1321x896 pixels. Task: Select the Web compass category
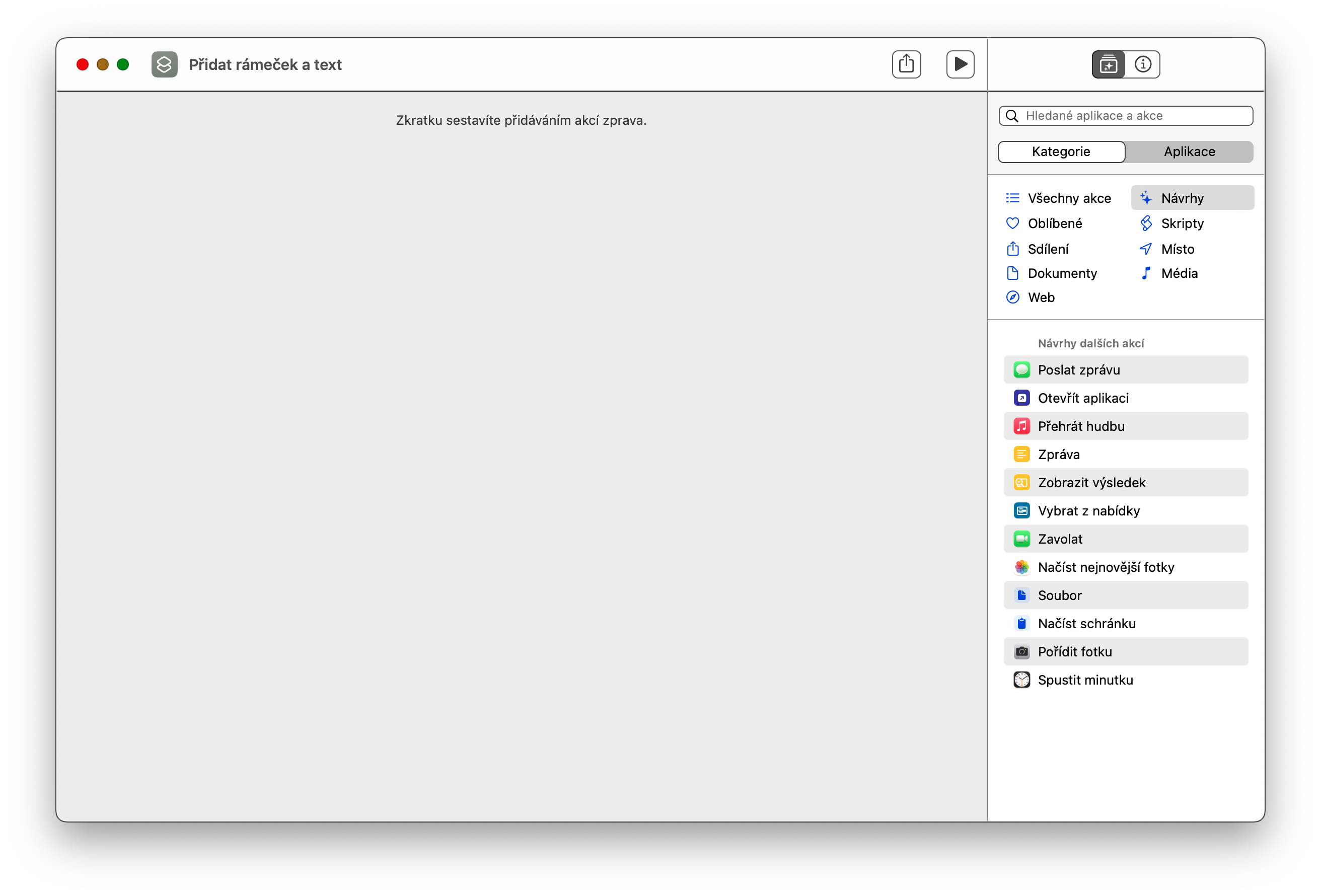(1031, 297)
